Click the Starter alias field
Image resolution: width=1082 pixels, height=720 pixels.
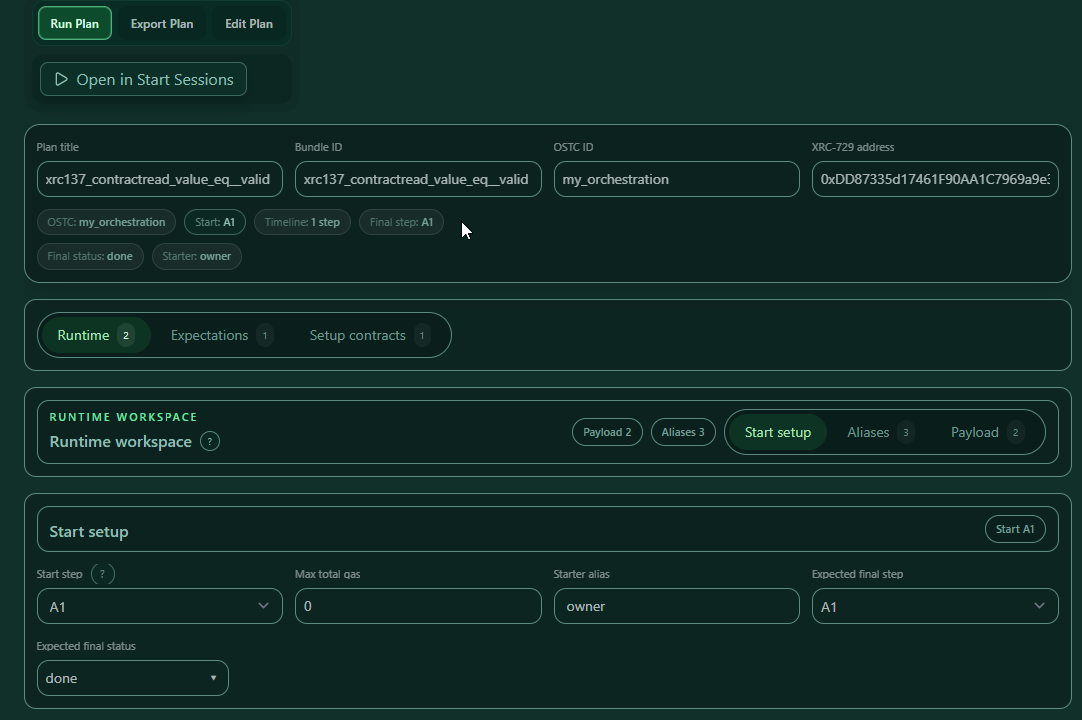(676, 606)
